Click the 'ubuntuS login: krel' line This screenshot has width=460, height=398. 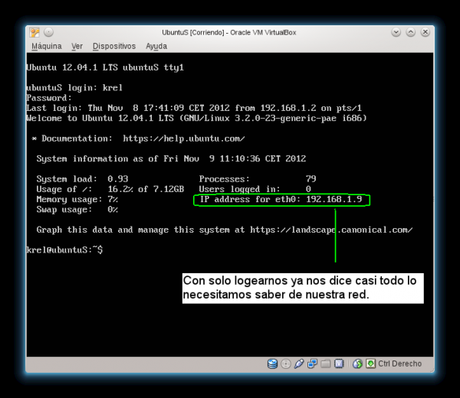coord(74,88)
